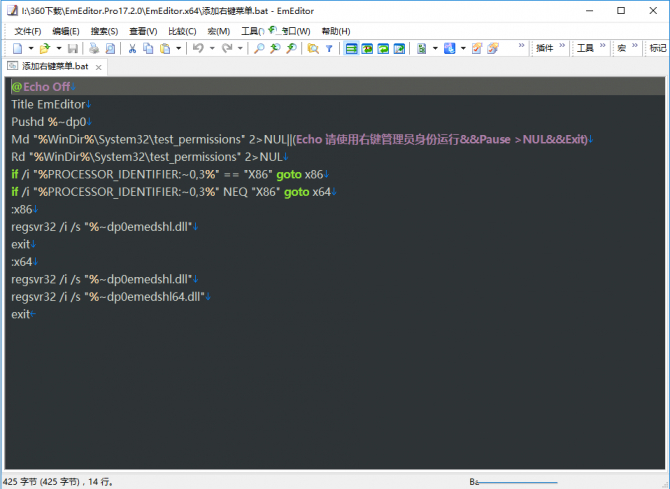670x489 pixels.
Task: Open the 搜索(S) menu
Action: 104,31
